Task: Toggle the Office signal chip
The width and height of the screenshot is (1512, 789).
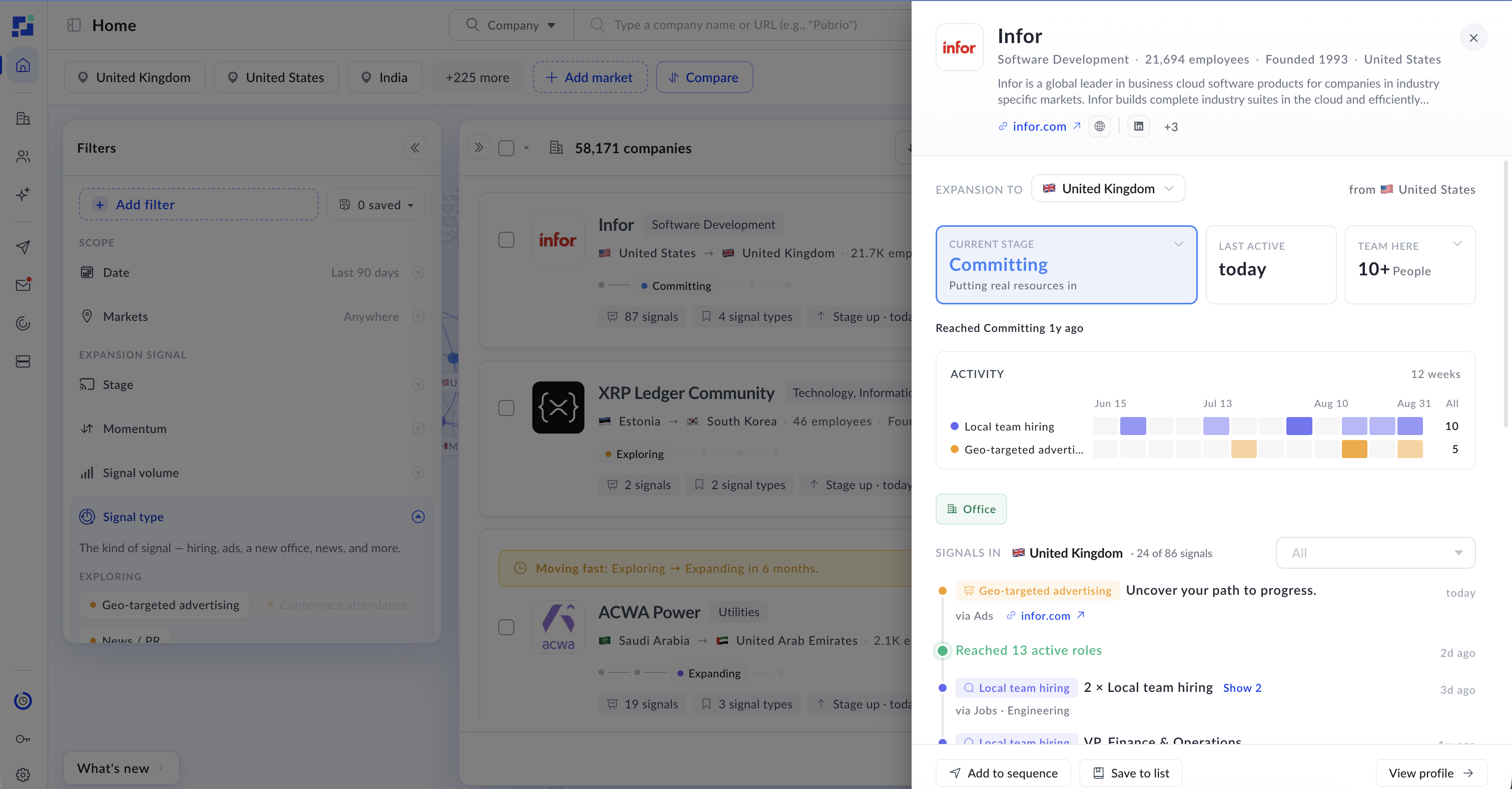Action: coord(971,509)
